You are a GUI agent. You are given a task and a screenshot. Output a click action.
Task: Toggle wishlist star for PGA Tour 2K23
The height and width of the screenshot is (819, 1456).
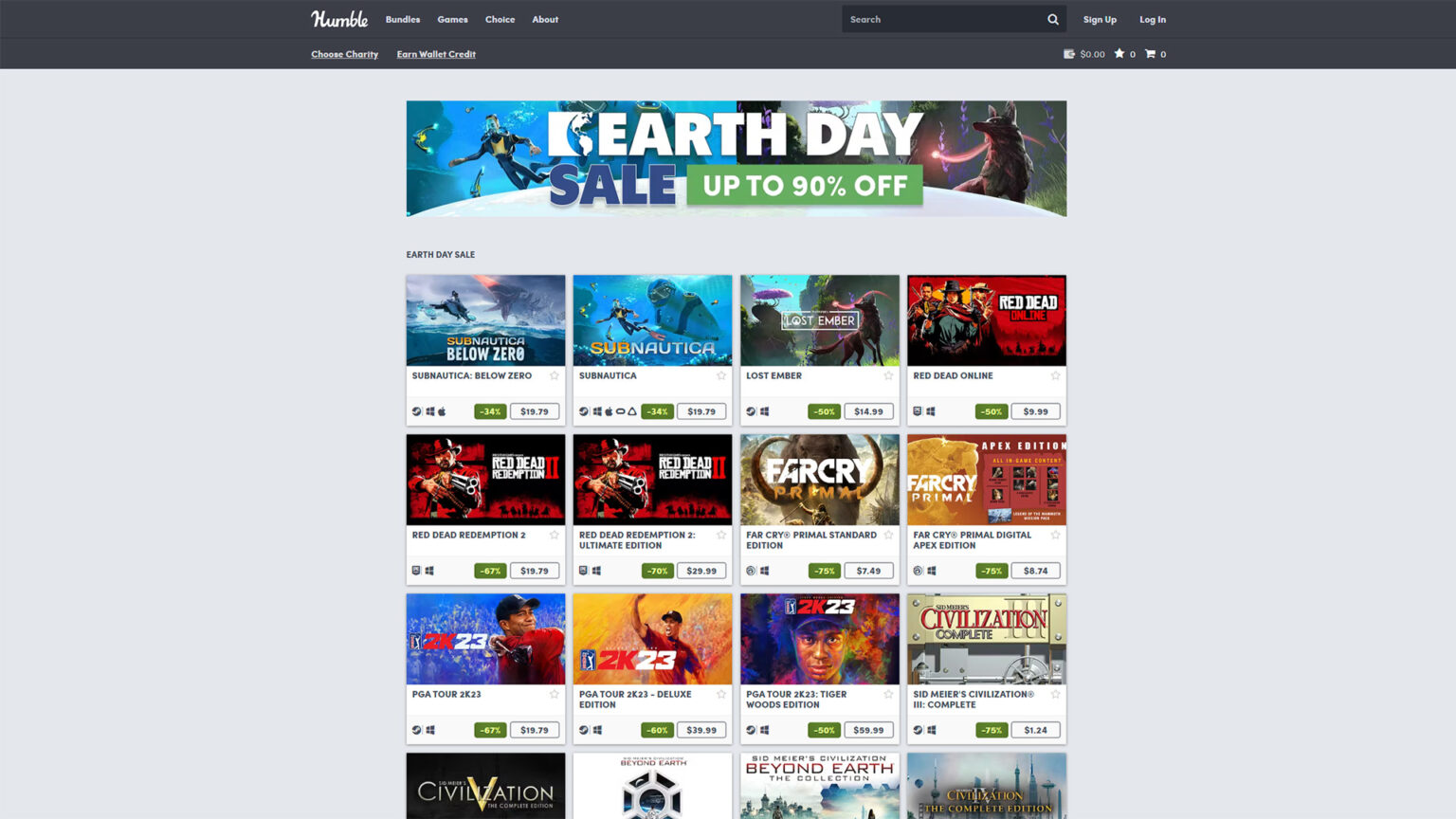(555, 695)
